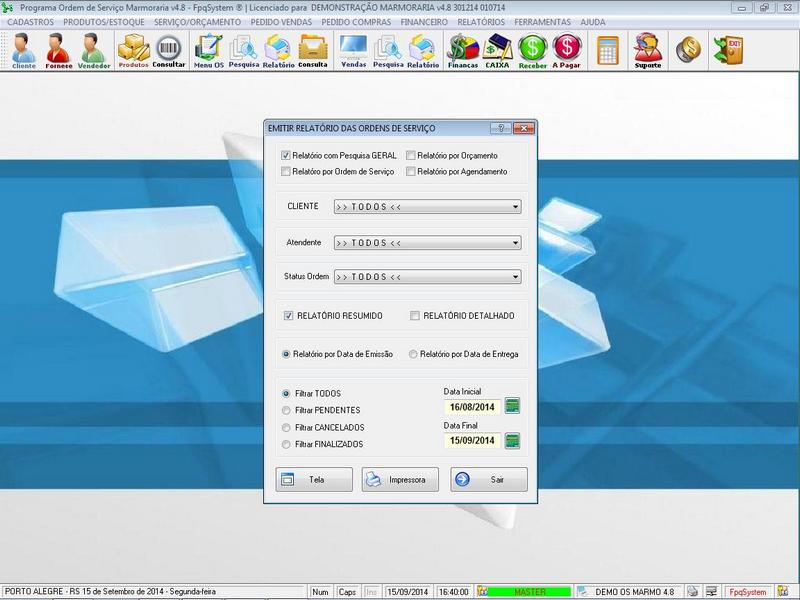Viewport: 800px width, 600px height.
Task: Open the RELATÓRIOS menu
Action: point(481,22)
